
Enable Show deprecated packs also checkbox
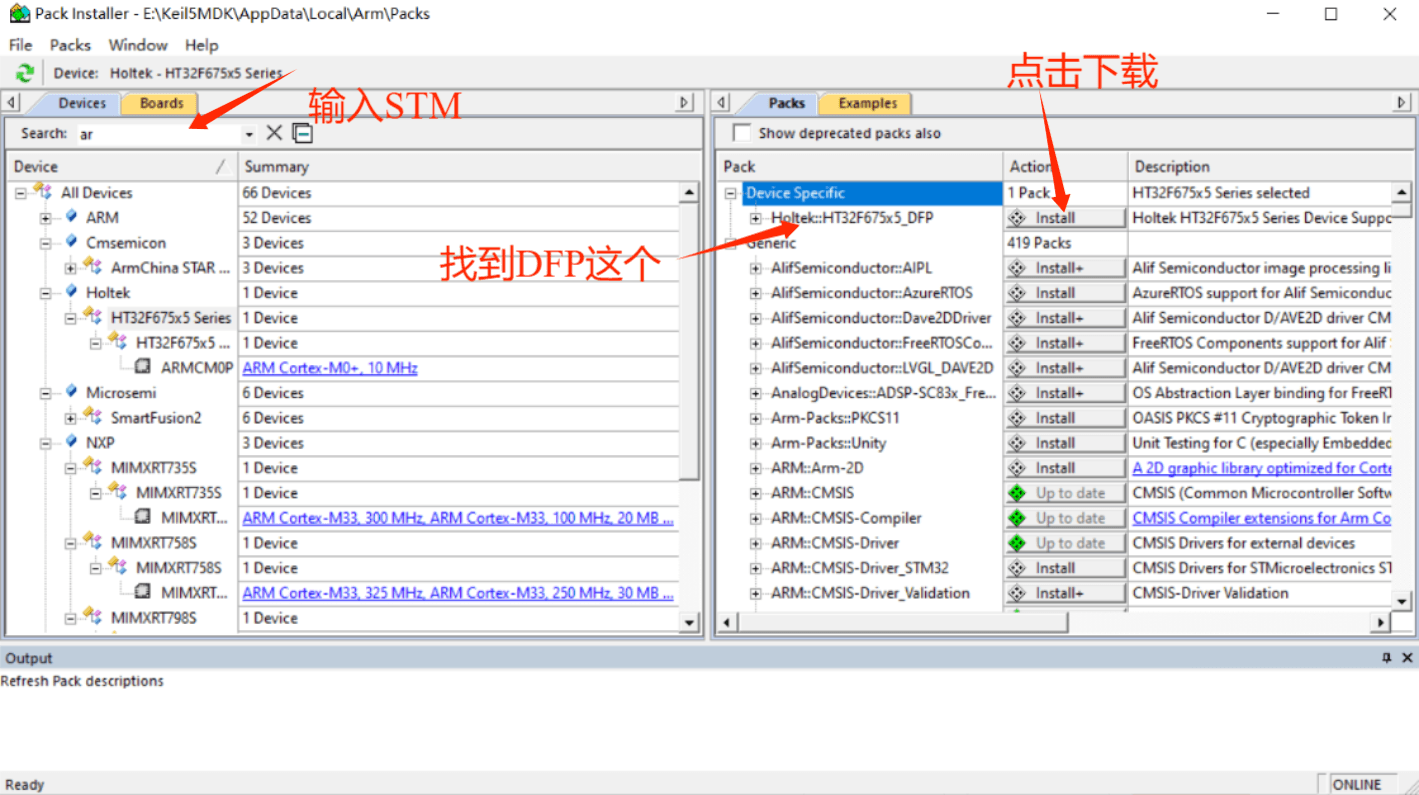tap(741, 133)
